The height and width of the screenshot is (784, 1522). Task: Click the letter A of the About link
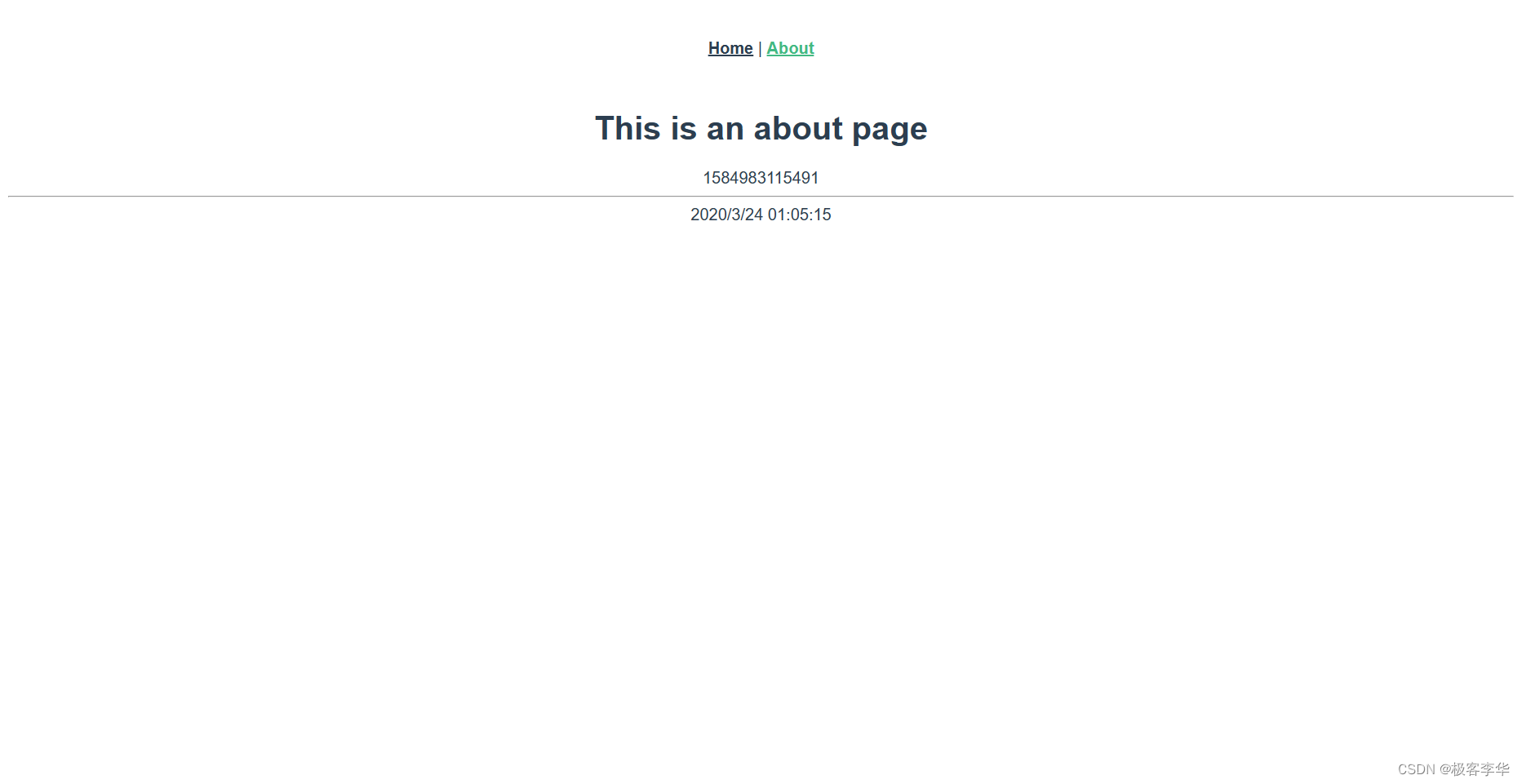pos(772,48)
